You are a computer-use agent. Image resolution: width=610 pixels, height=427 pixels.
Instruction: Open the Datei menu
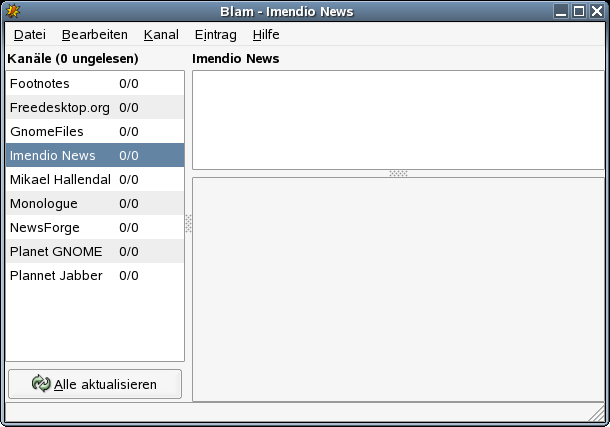[x=30, y=35]
